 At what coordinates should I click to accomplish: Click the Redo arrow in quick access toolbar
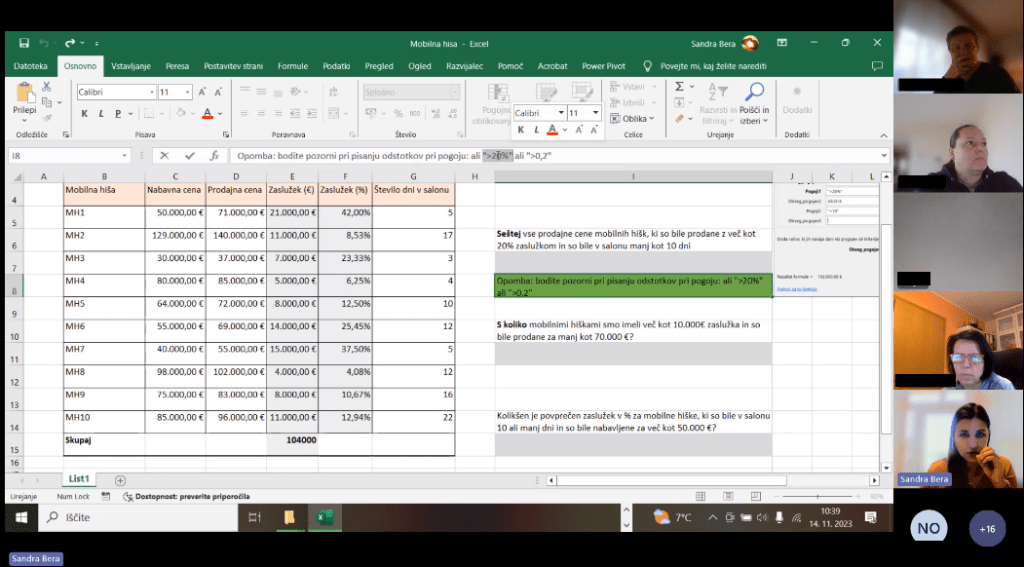coord(70,43)
